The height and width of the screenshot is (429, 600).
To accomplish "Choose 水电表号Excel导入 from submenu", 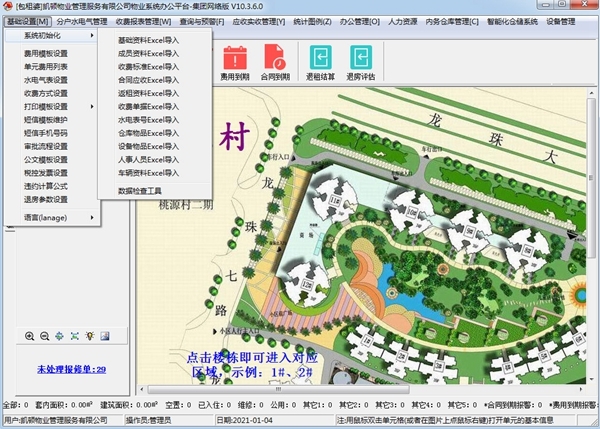I will (148, 120).
